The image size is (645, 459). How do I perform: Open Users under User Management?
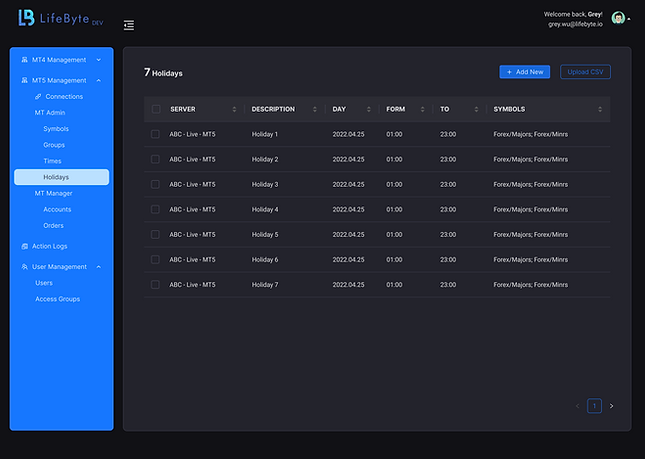(x=44, y=283)
